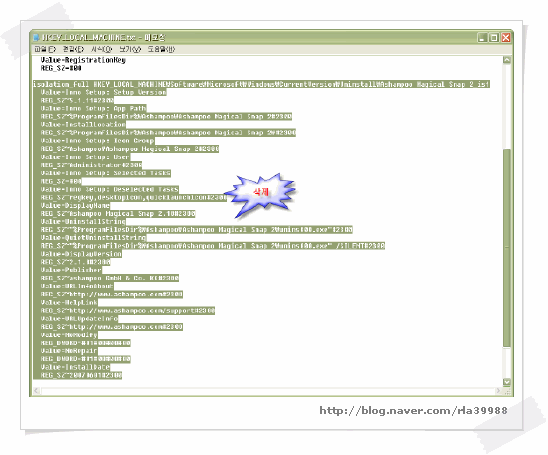Click the Value=DisplayName line
Screen dimensions: 548x455
coord(75,205)
